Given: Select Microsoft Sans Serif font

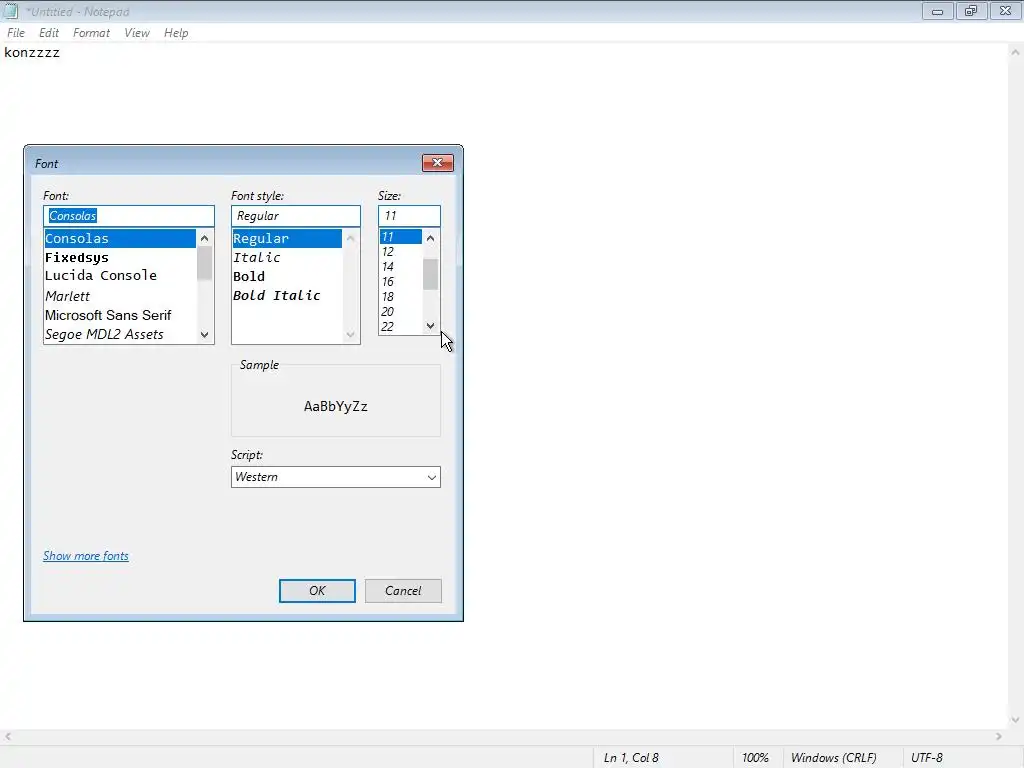Looking at the screenshot, I should point(120,315).
